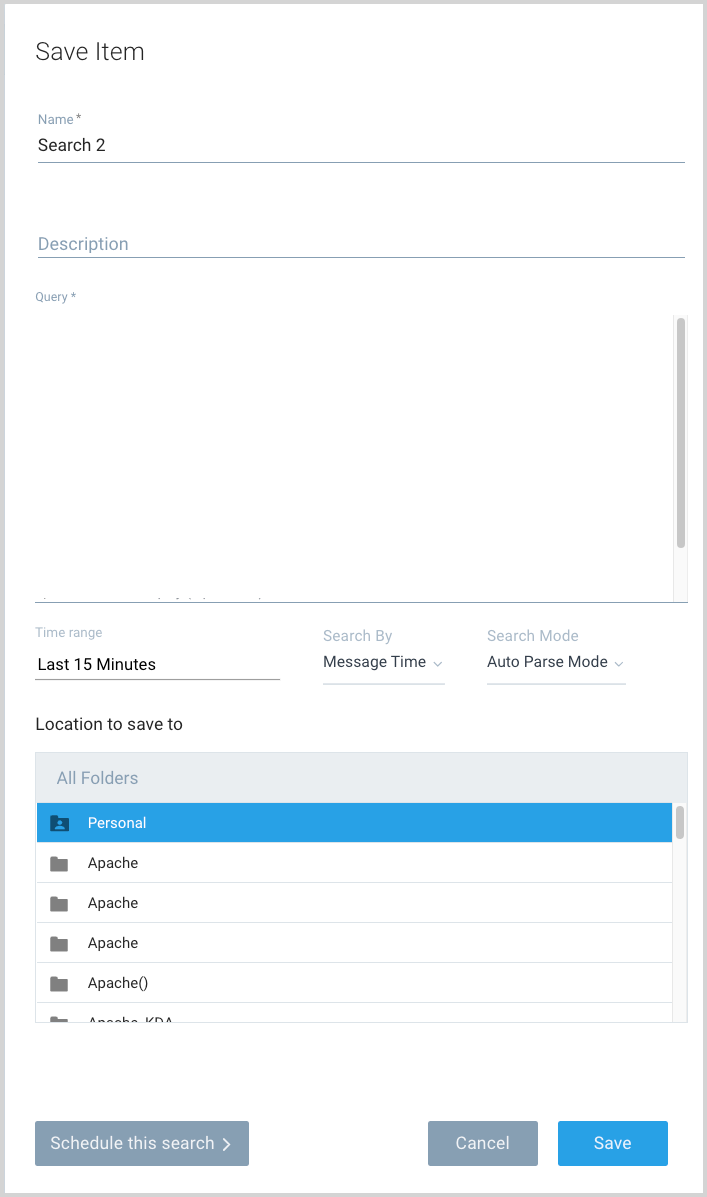Click the folder icon beside the first Apache entry

click(x=59, y=862)
